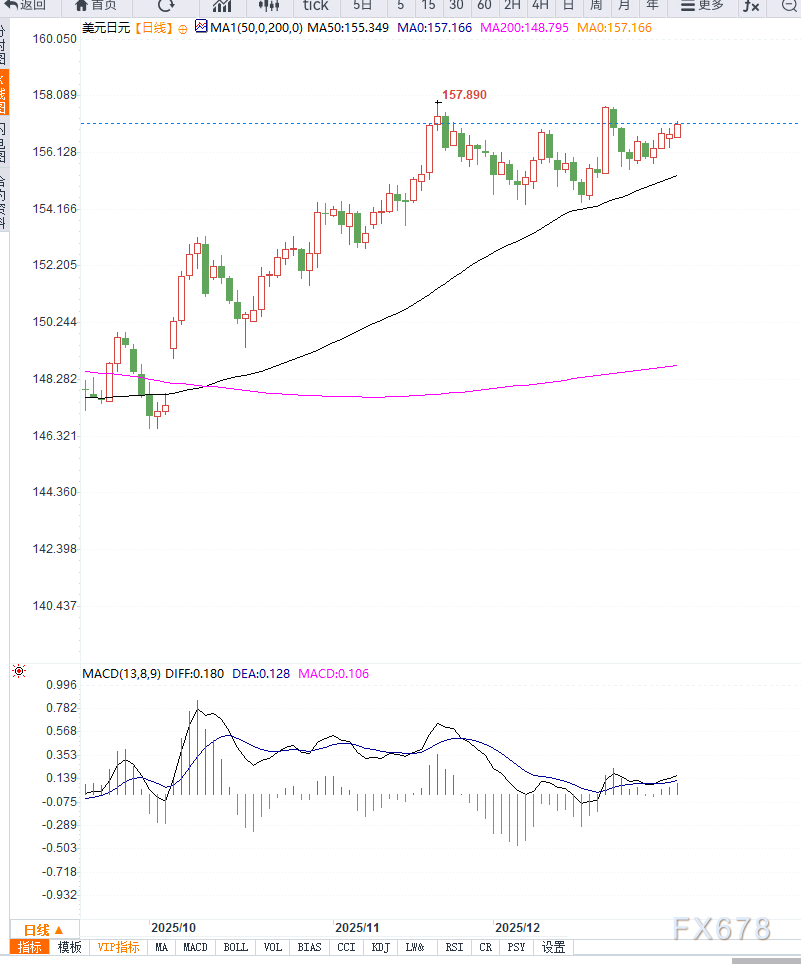Switch to tick timeframe
The image size is (801, 964).
[x=315, y=5]
